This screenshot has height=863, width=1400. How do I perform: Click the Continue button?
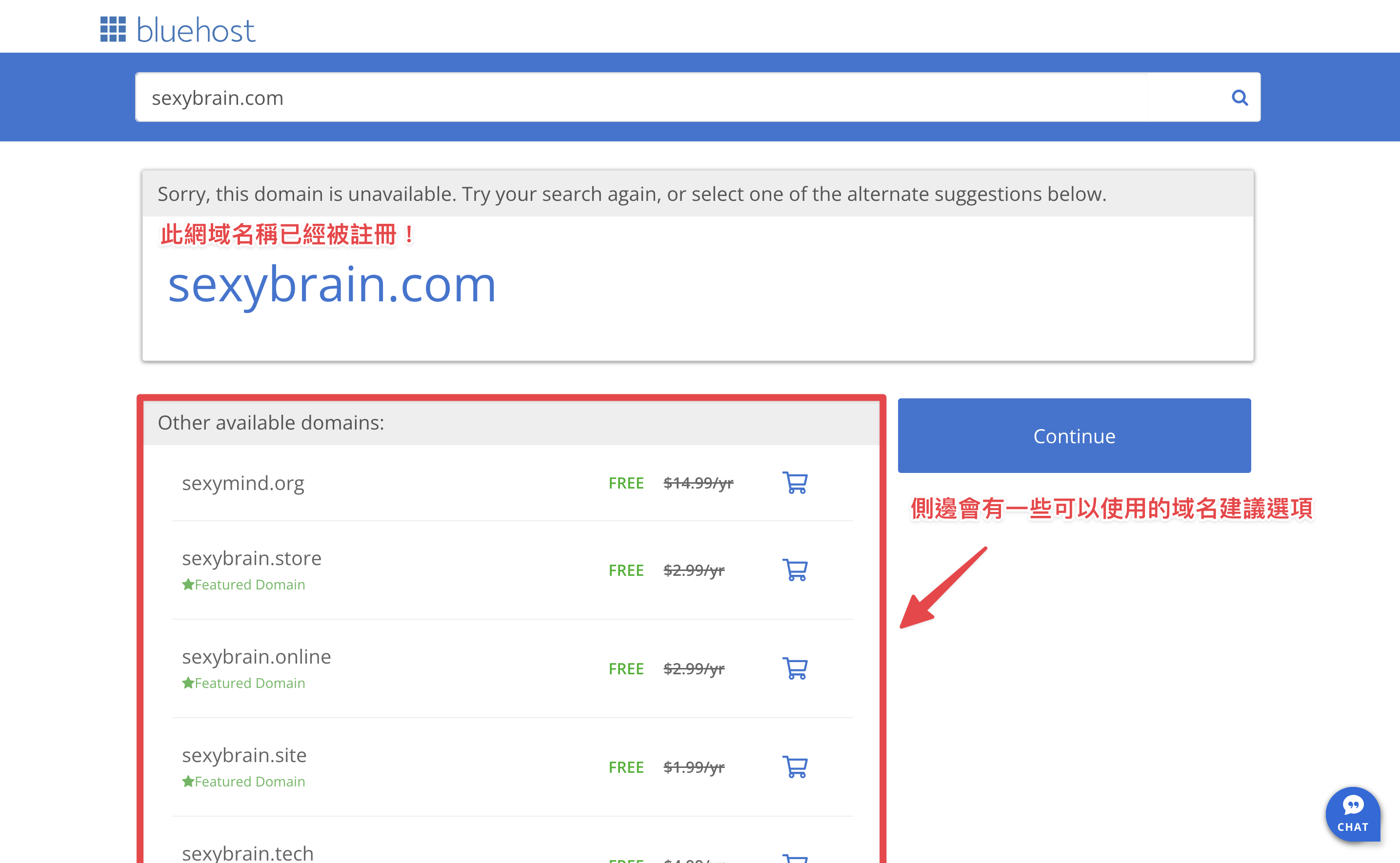(x=1074, y=435)
